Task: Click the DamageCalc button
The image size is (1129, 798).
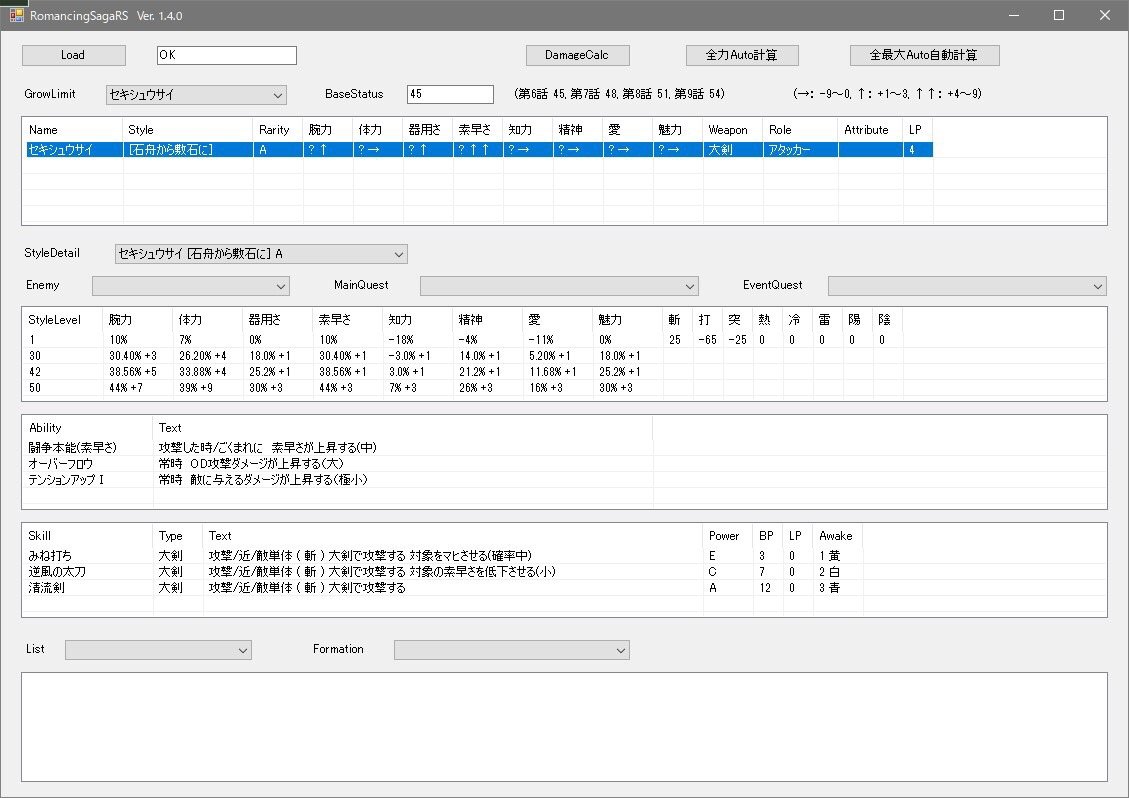Action: 577,55
